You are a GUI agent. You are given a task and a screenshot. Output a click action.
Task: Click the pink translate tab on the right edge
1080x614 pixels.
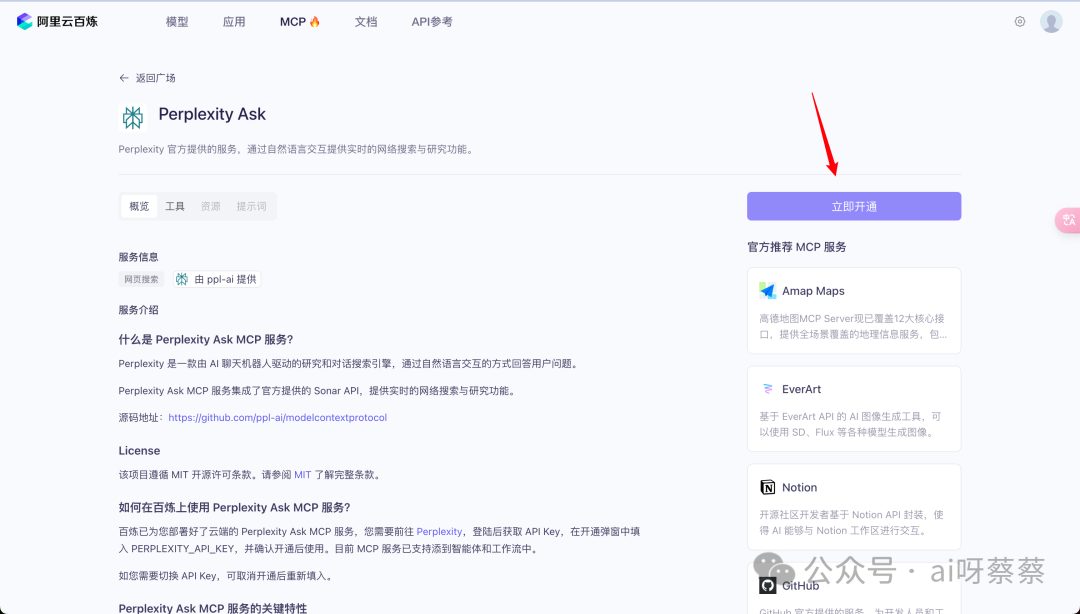click(1070, 220)
